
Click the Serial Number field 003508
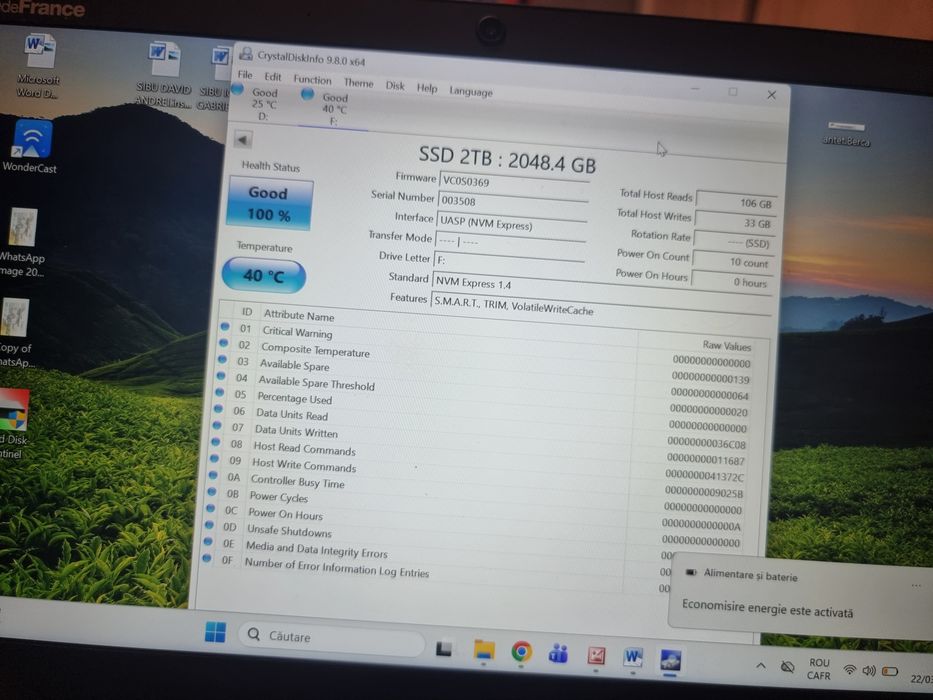(x=513, y=204)
